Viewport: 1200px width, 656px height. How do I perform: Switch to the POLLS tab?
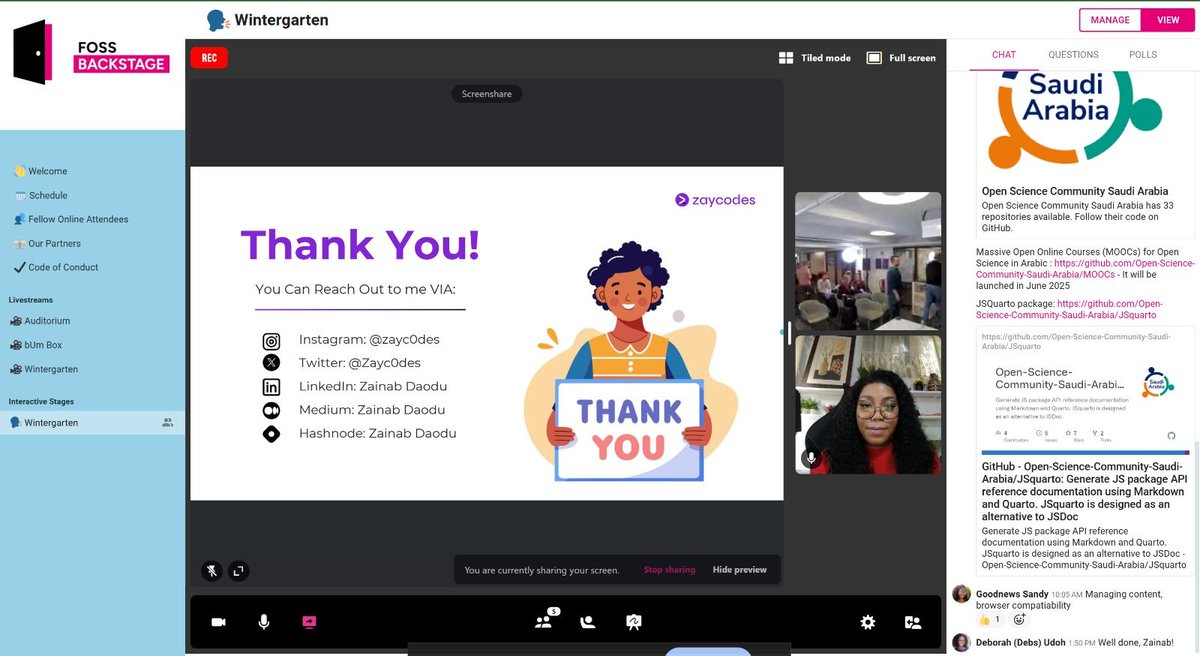1144,55
